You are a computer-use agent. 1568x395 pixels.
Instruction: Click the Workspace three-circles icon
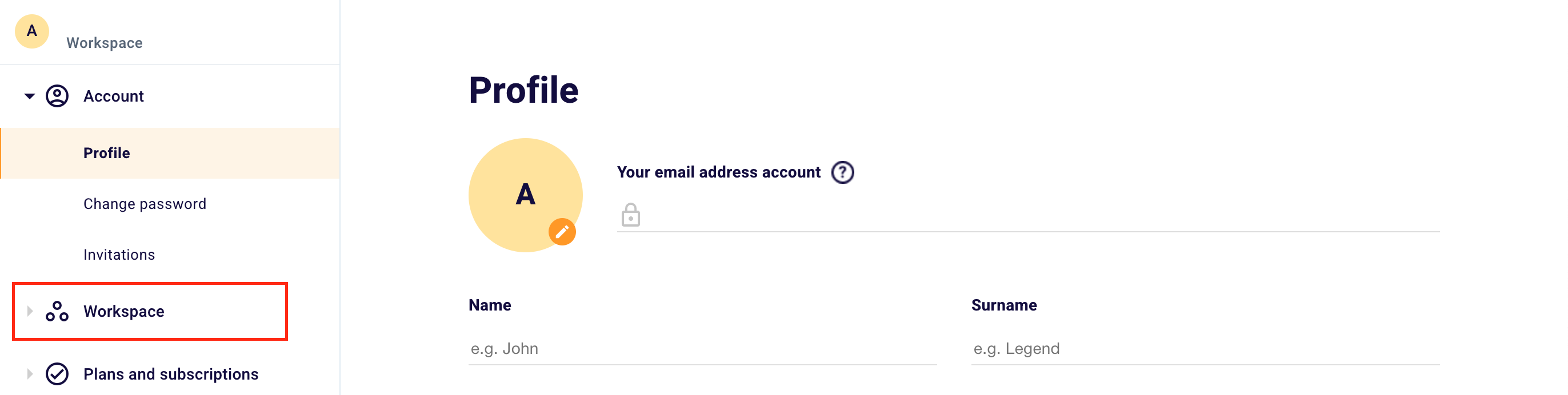click(57, 311)
